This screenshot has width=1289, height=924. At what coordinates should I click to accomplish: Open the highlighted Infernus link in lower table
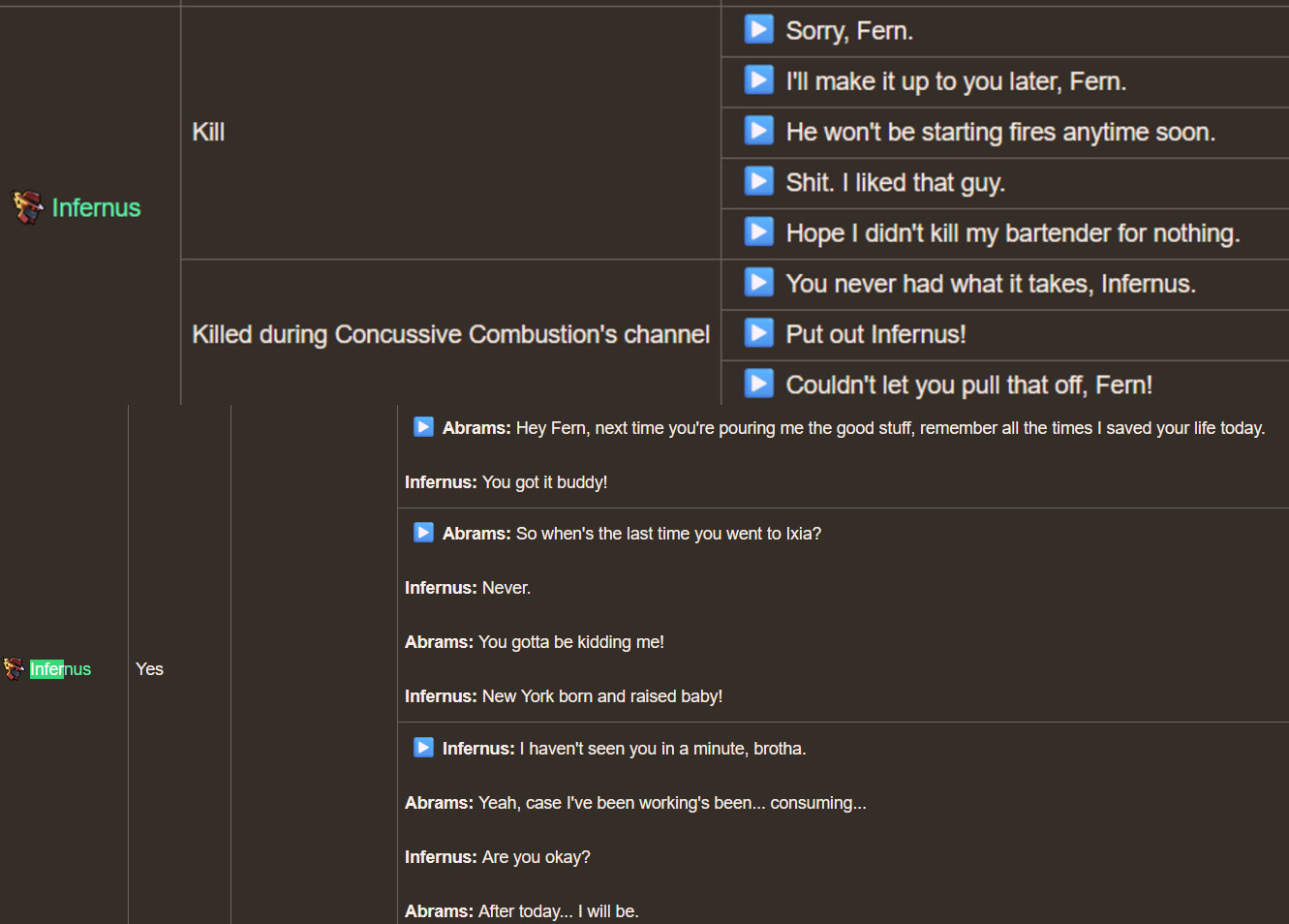[x=60, y=669]
